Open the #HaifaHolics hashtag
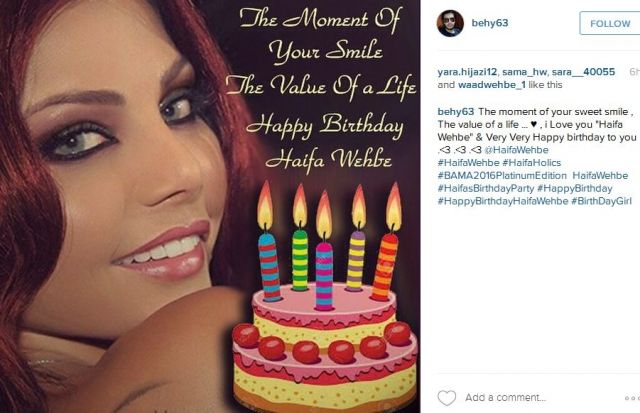Viewport: 640px width, 413px height. tap(531, 163)
